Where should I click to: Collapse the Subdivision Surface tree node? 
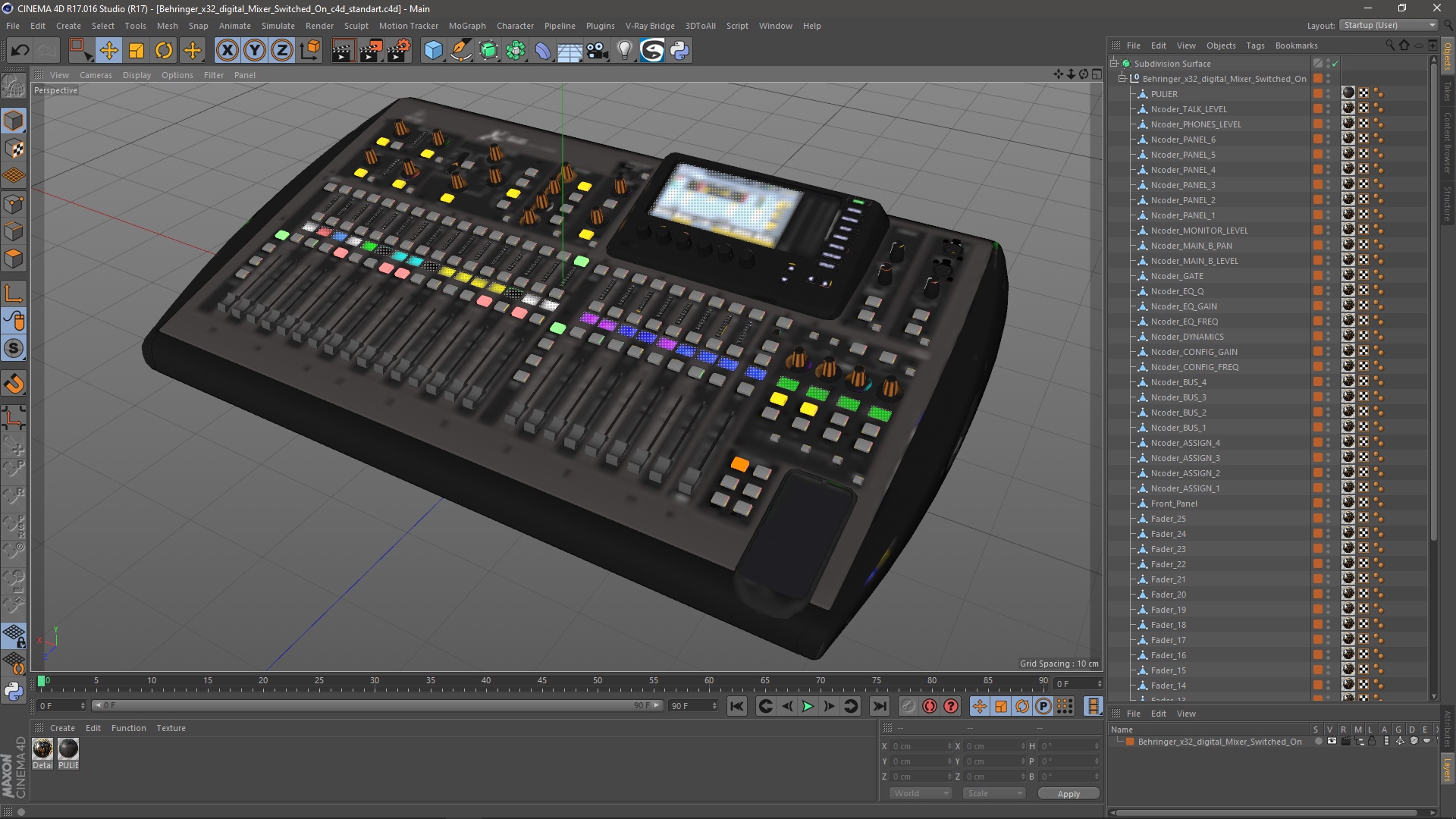[1114, 64]
